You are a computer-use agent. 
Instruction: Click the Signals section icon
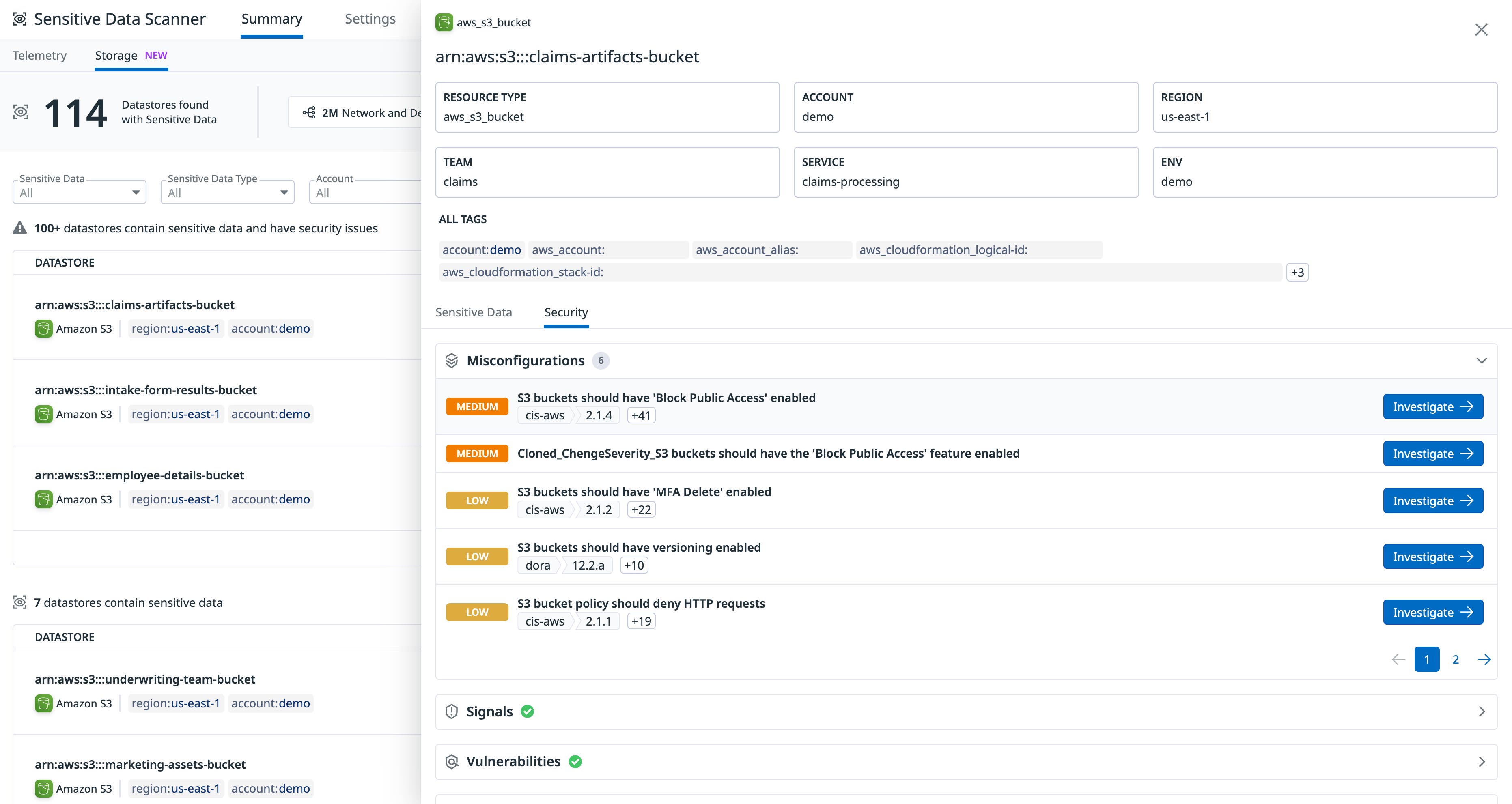tap(451, 711)
